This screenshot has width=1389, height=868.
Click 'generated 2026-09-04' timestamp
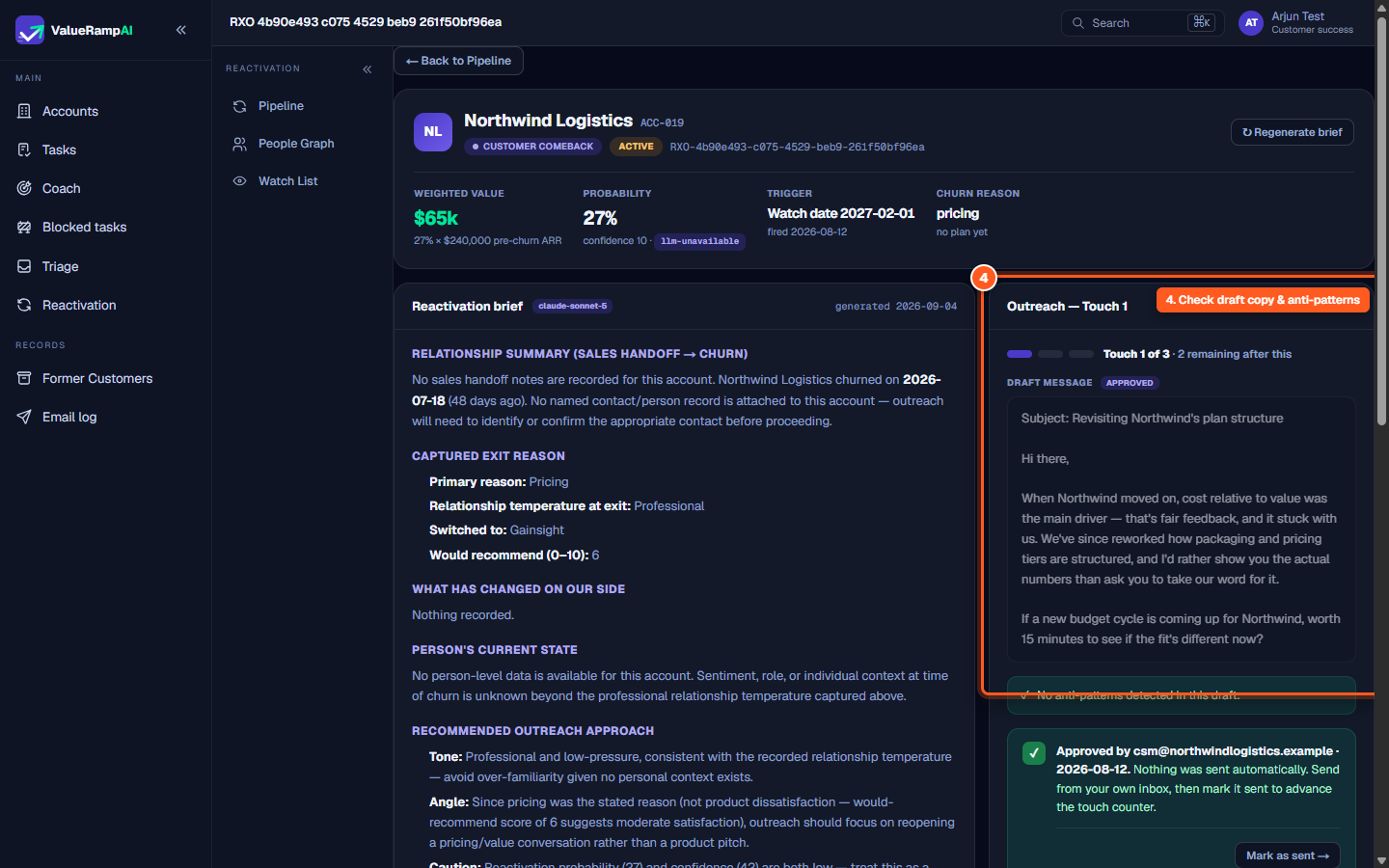896,306
